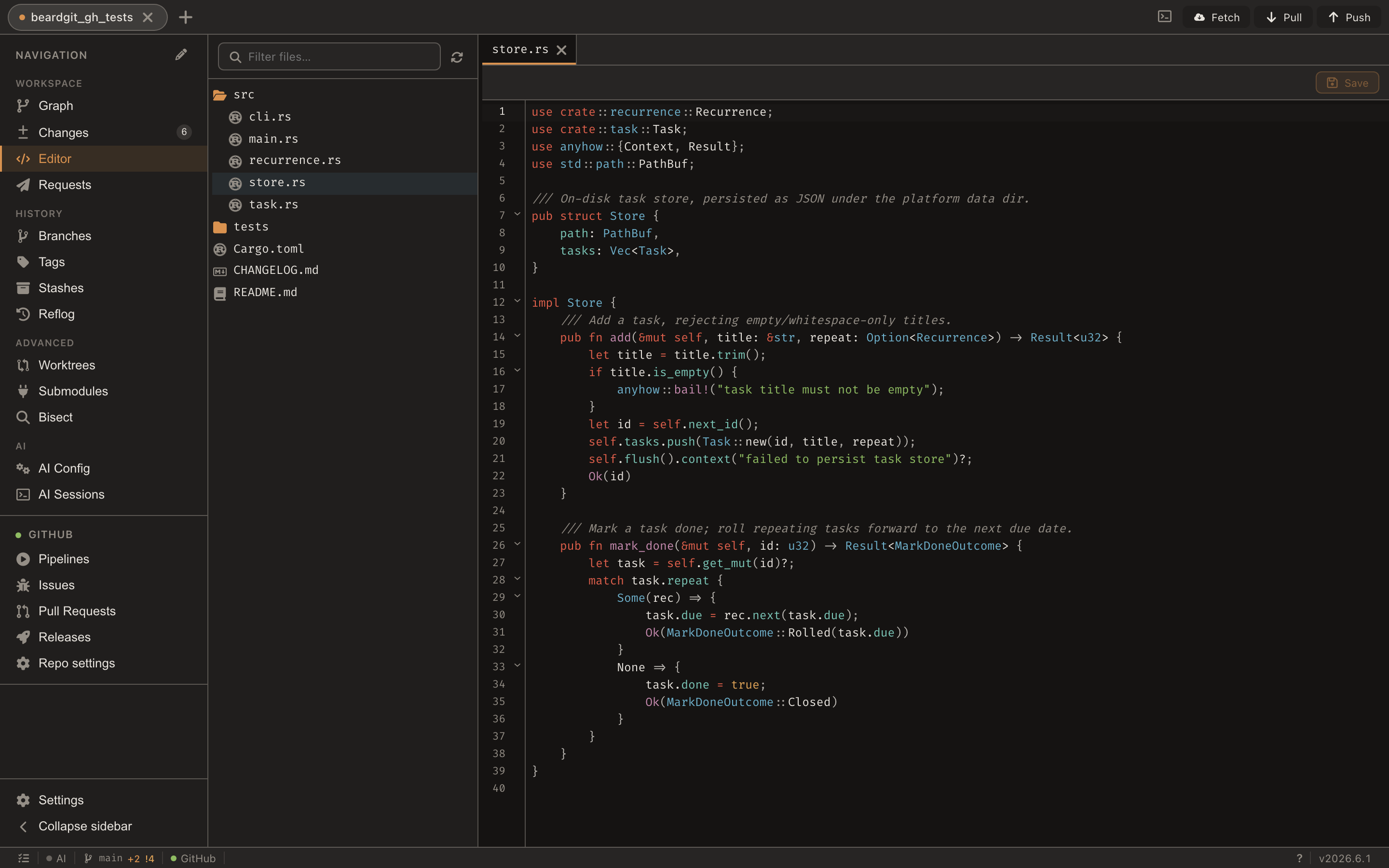This screenshot has height=868, width=1389.
Task: Collapse the sidebar
Action: [104, 826]
